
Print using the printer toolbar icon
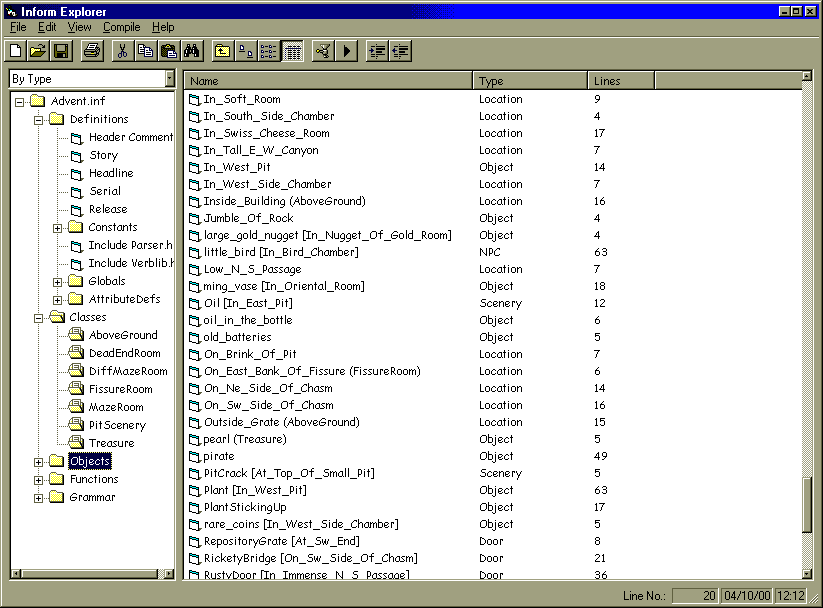[x=91, y=51]
